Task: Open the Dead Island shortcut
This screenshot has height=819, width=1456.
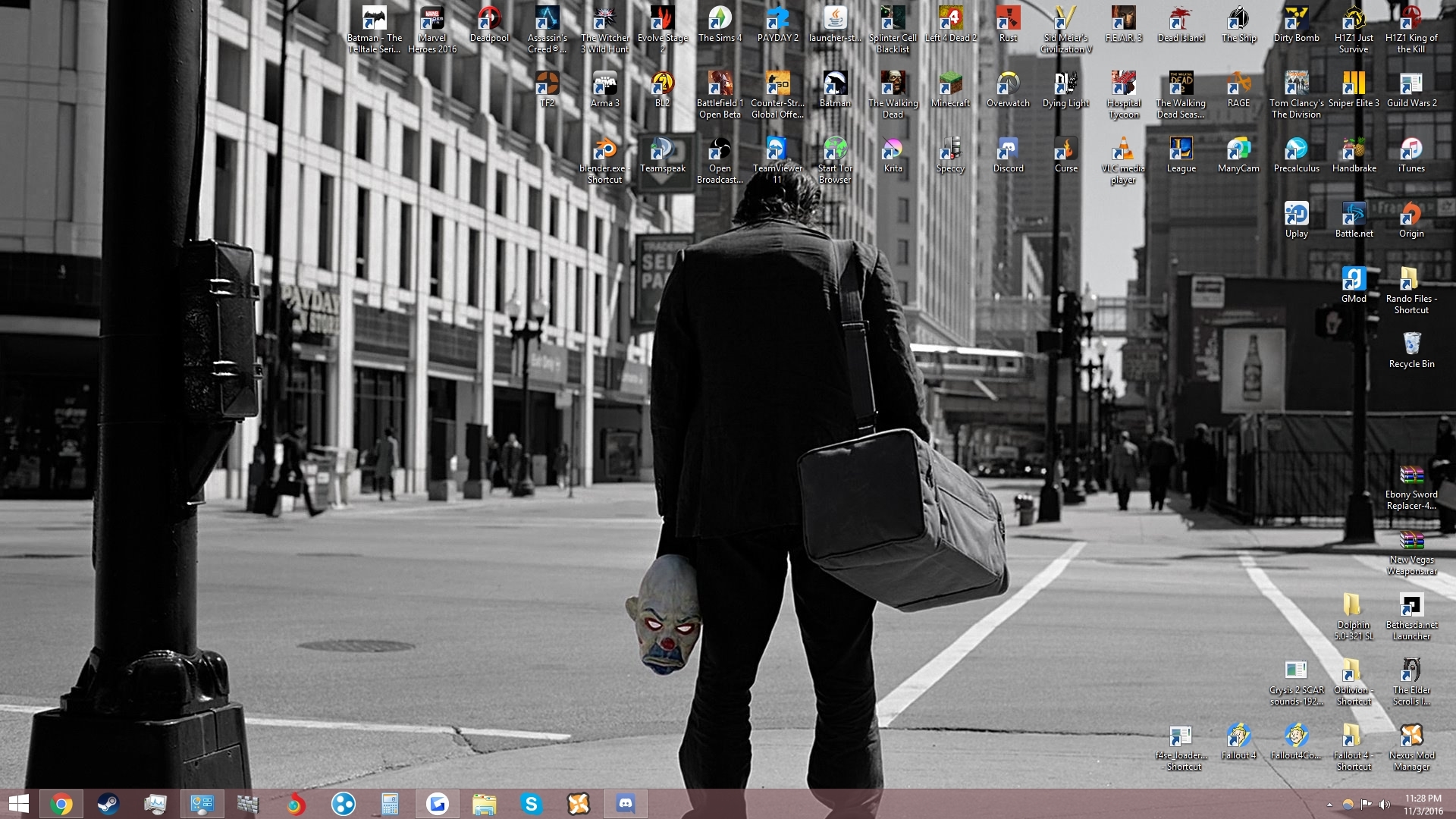Action: (x=1181, y=25)
